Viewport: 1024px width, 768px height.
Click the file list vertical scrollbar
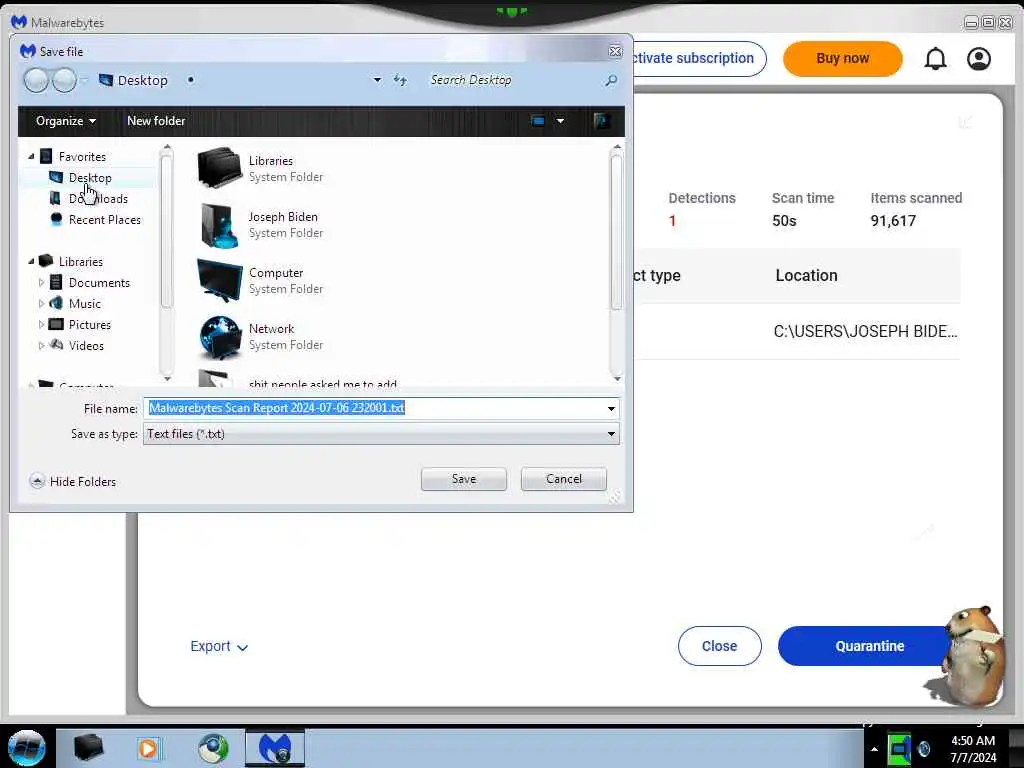[x=616, y=232]
